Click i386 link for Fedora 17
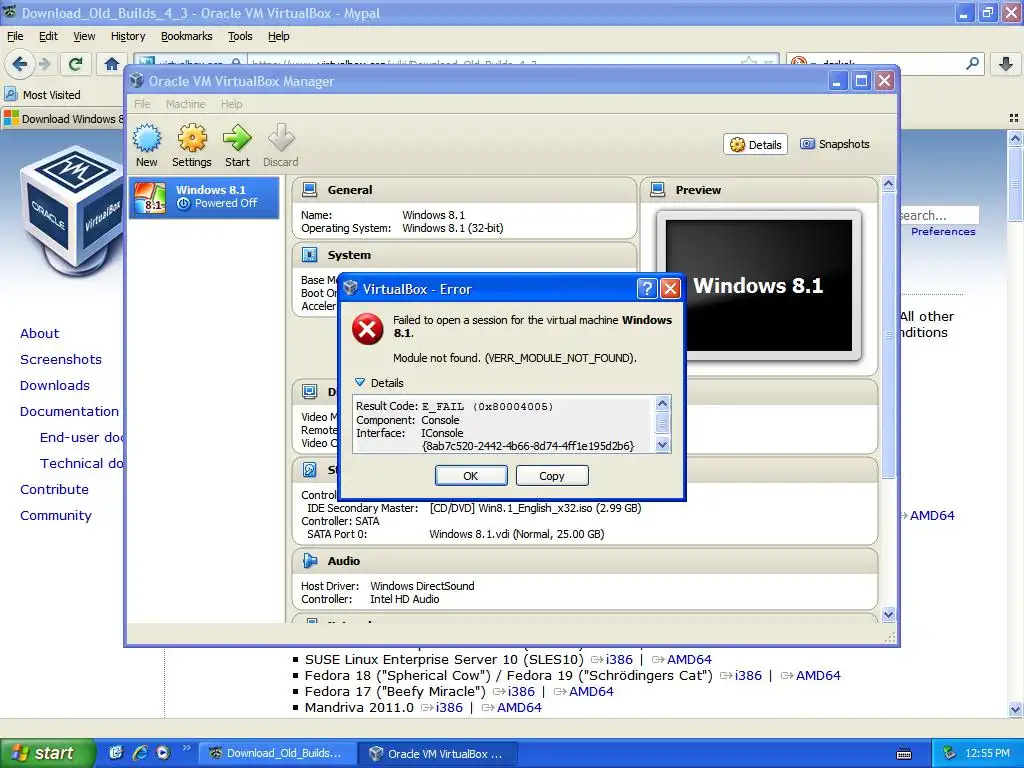This screenshot has height=768, width=1024. (521, 692)
